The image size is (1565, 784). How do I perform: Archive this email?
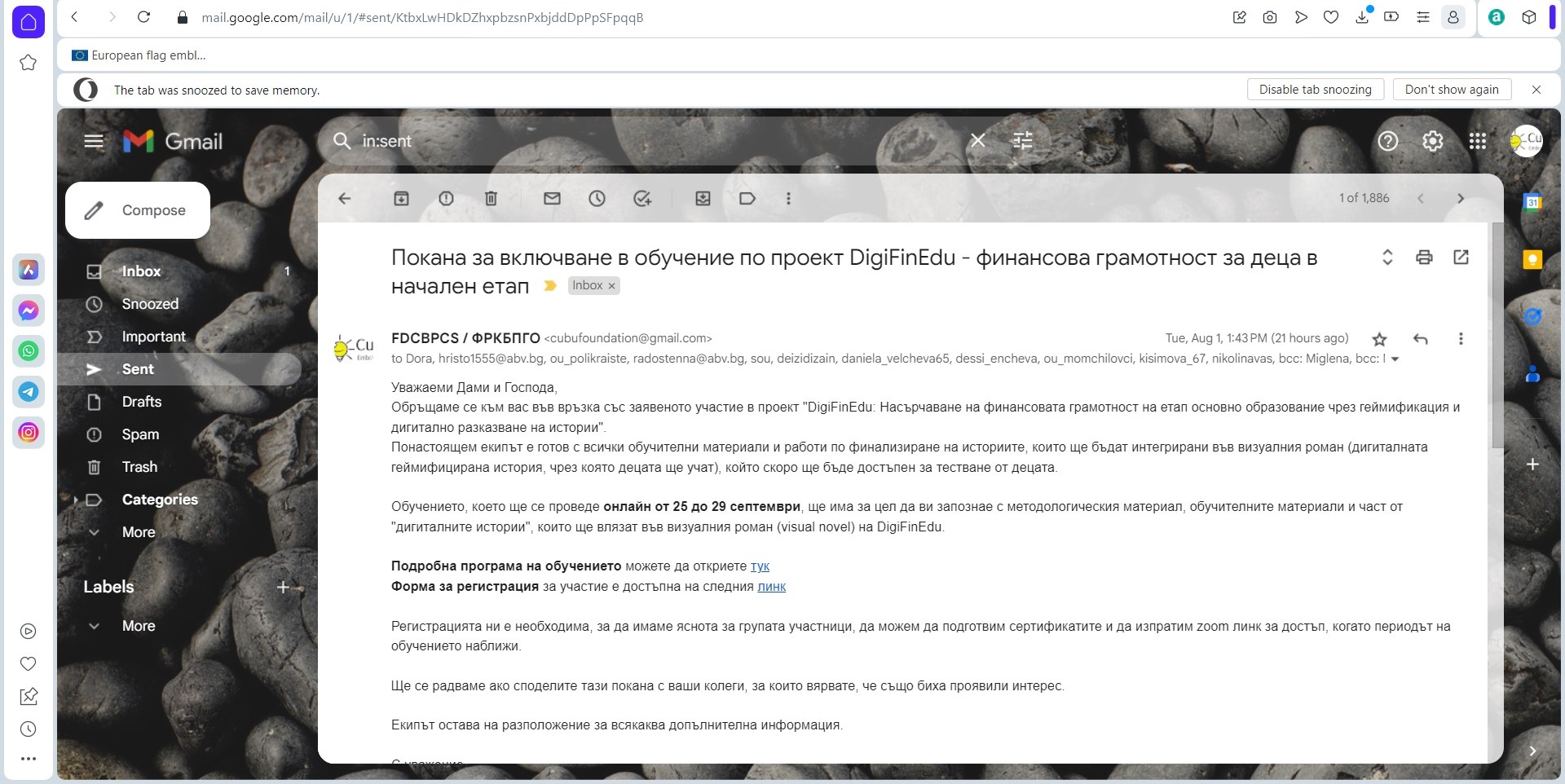click(401, 198)
